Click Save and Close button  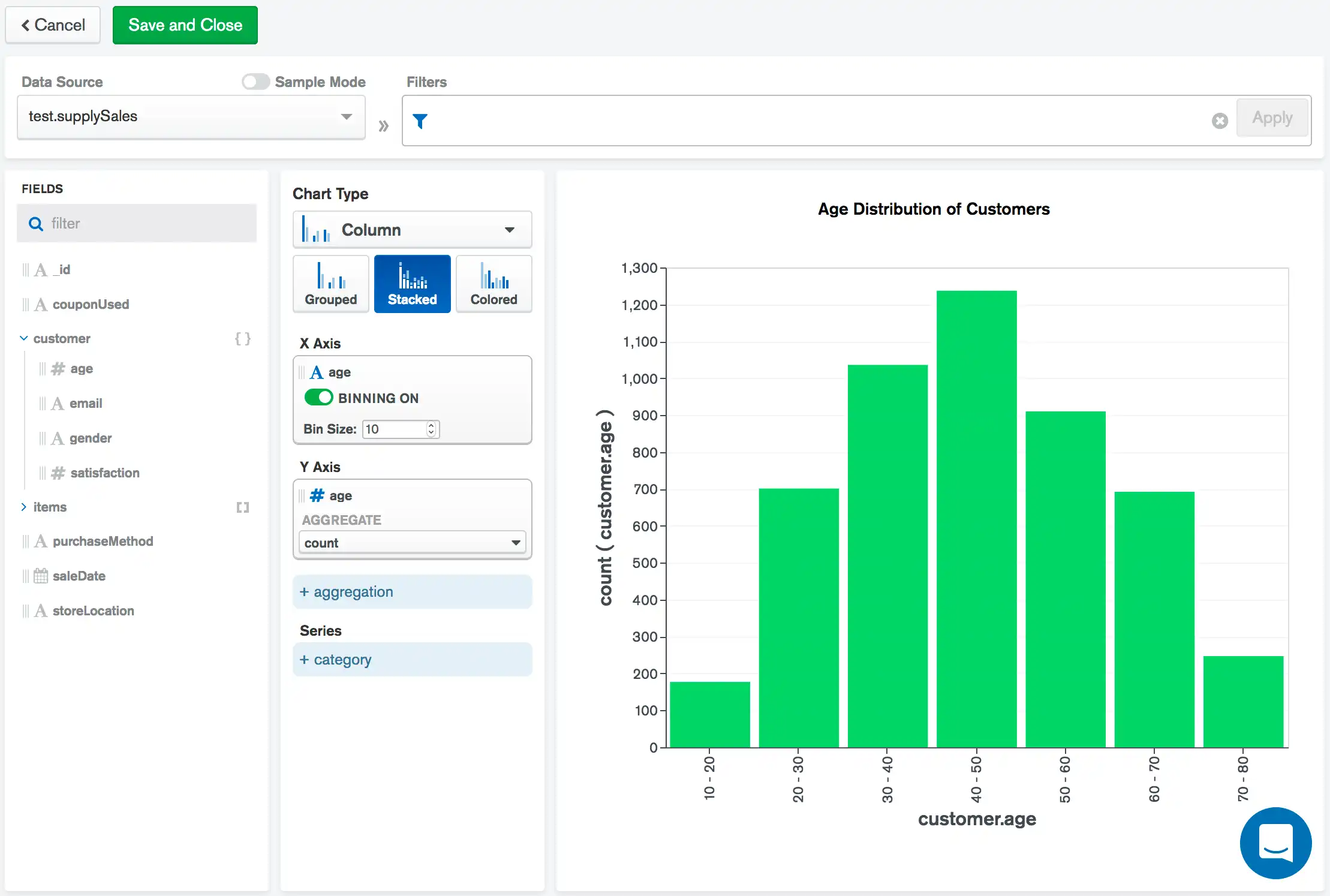[x=184, y=25]
